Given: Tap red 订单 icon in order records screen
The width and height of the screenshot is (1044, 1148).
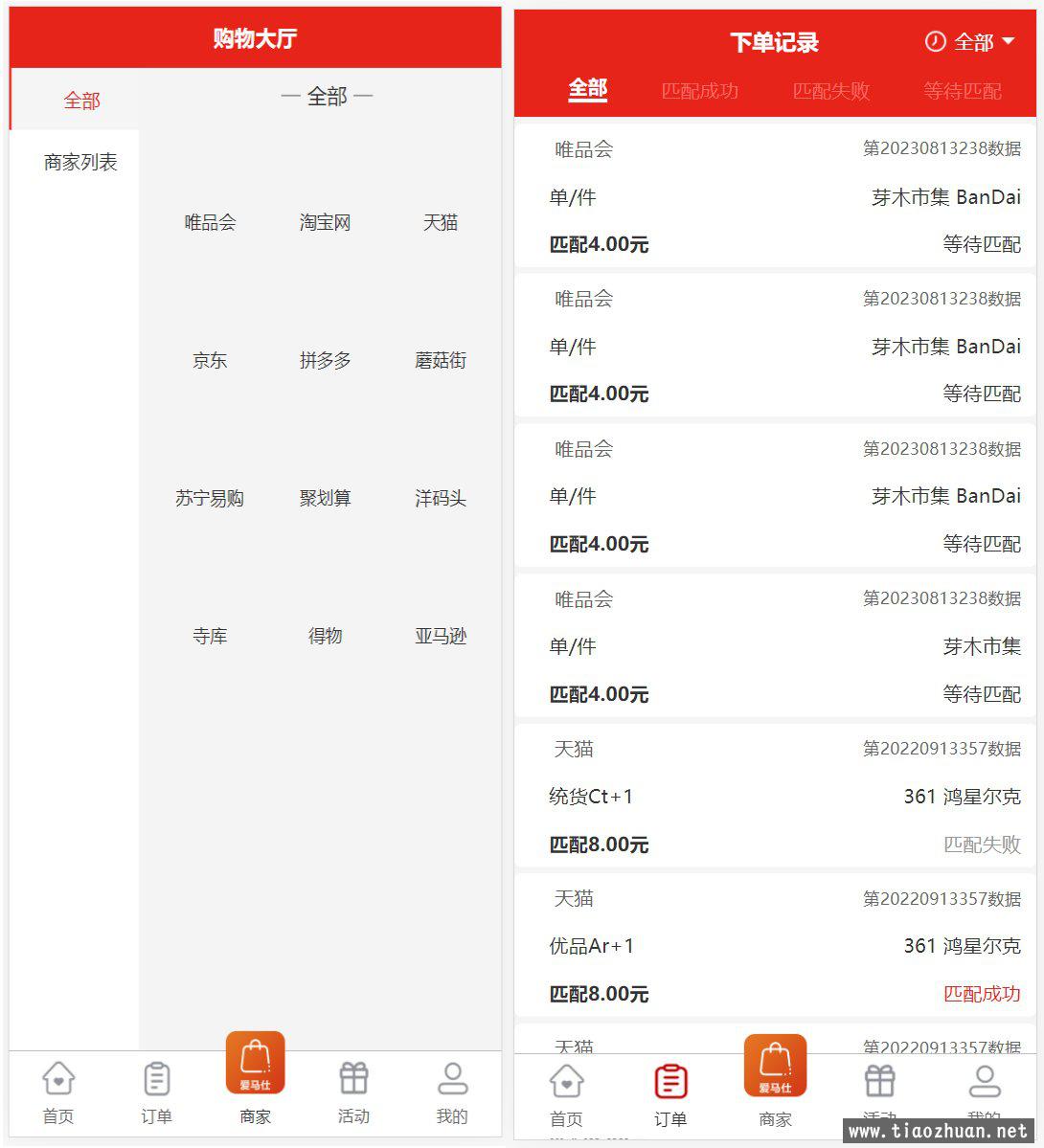Looking at the screenshot, I should 670,1081.
